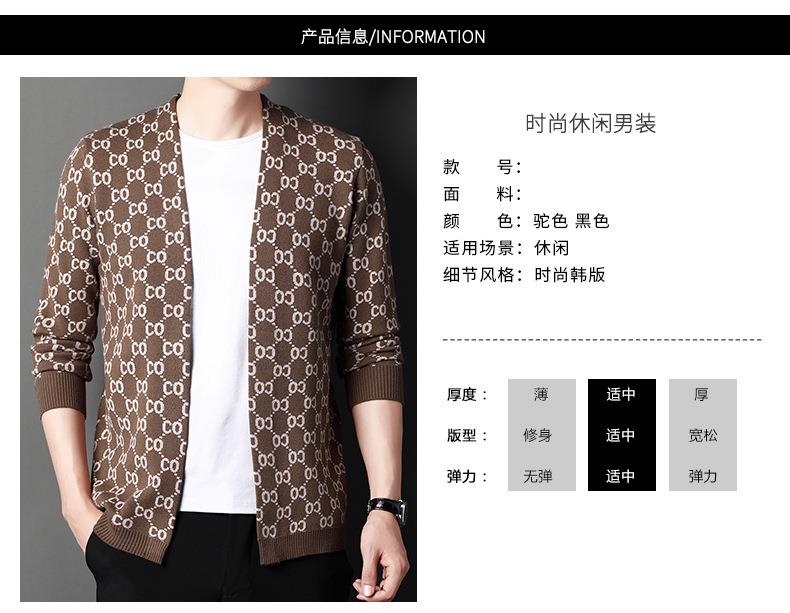Click the 产品信息/INFORMATION header banner

click(395, 35)
